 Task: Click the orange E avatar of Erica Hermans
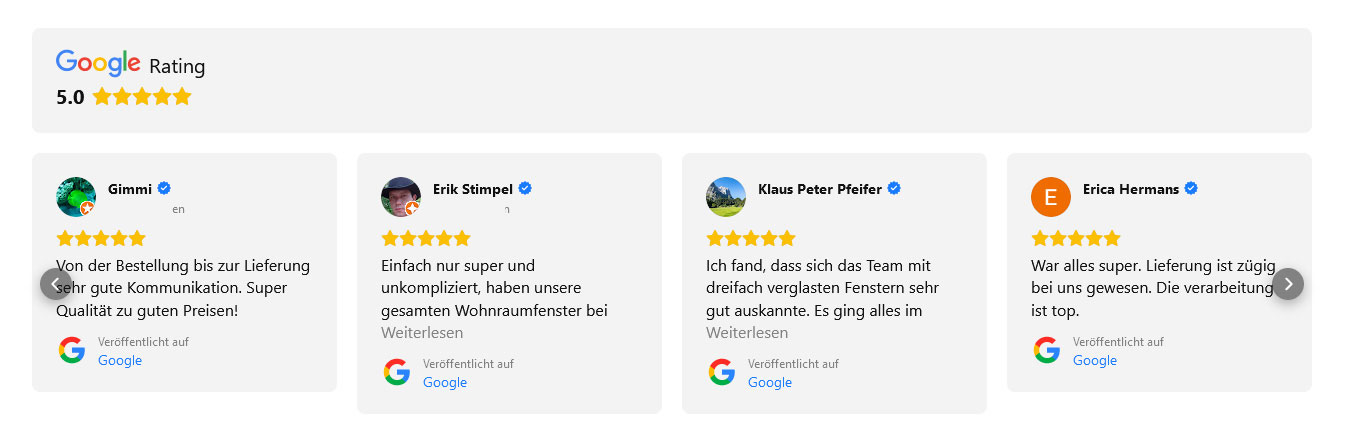(1051, 197)
